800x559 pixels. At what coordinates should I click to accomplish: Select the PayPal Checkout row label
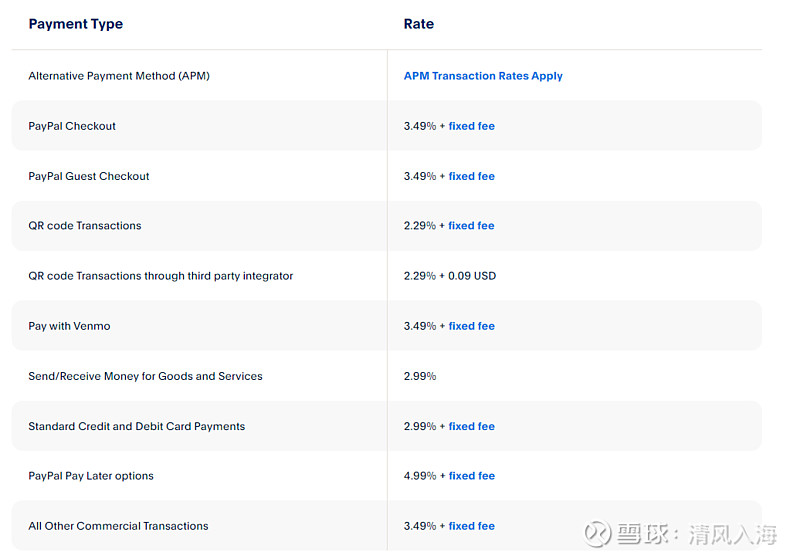coord(72,126)
